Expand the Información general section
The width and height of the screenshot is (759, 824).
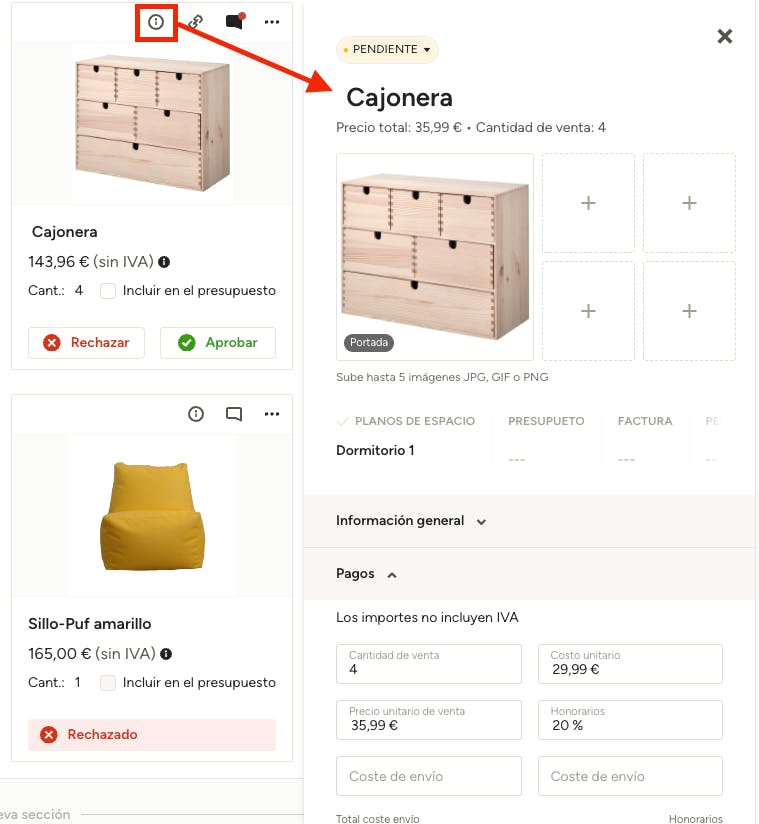(x=411, y=521)
